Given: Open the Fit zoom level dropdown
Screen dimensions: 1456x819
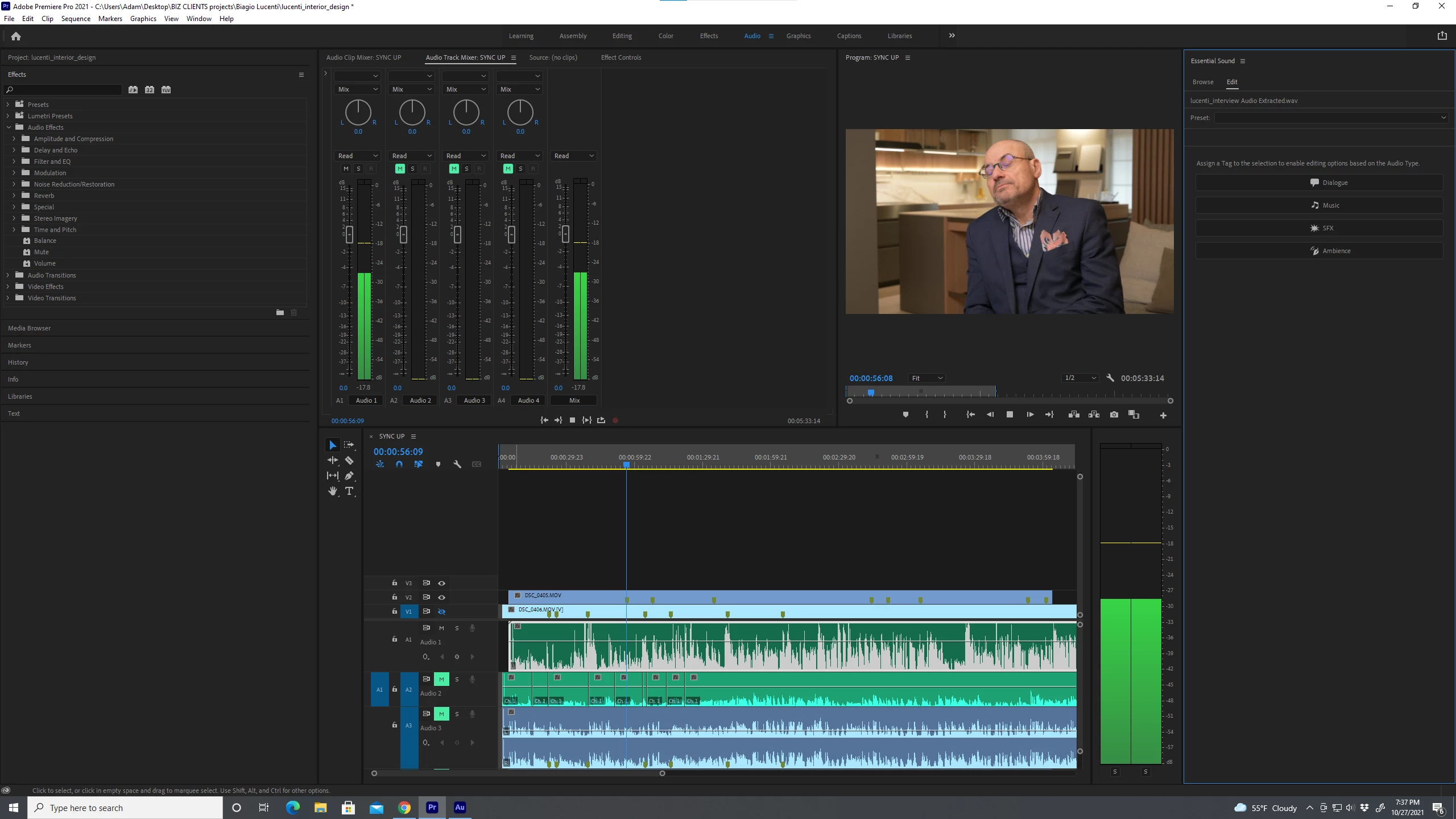Looking at the screenshot, I should (926, 378).
